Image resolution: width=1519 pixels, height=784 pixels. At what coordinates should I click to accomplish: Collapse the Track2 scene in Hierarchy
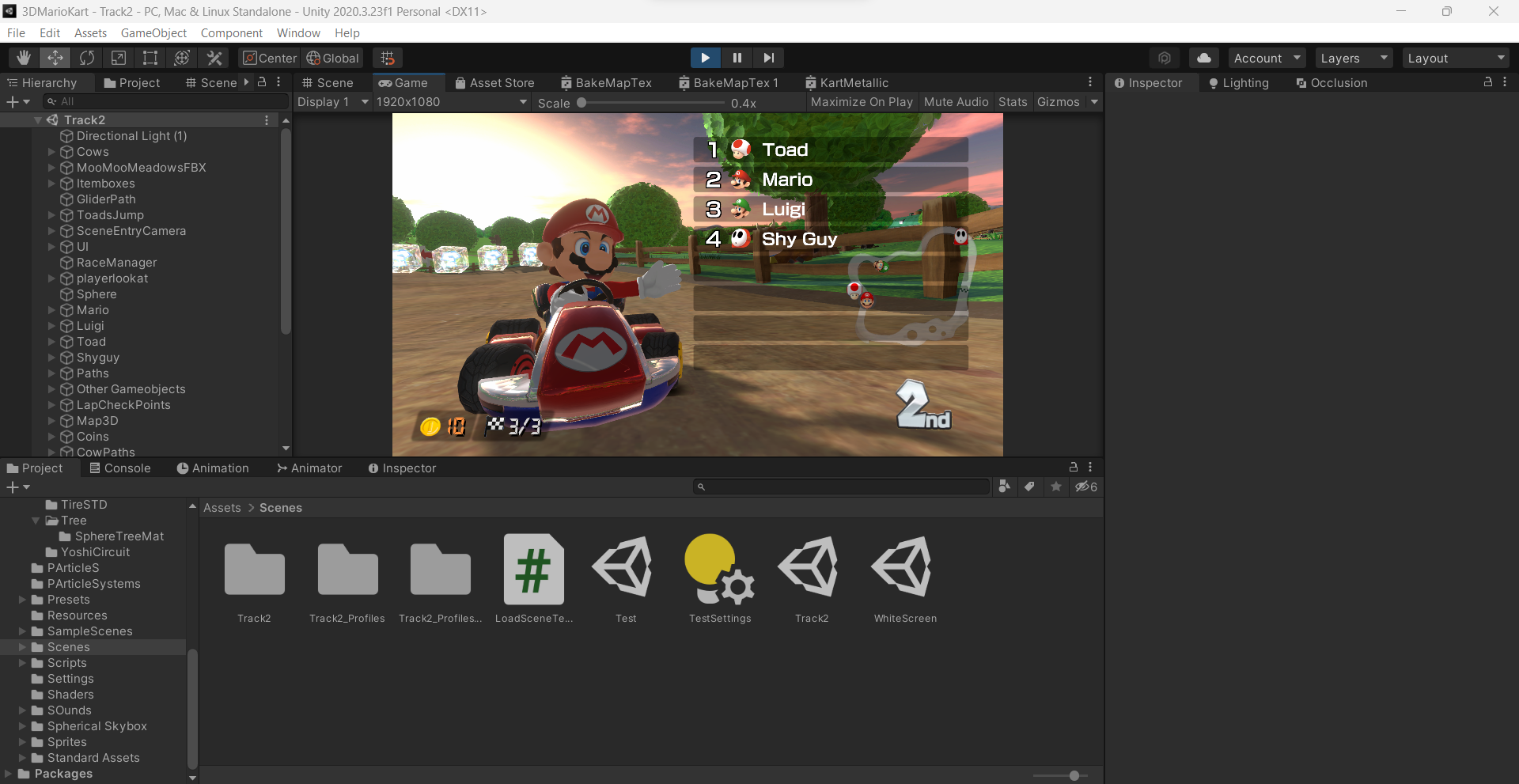point(38,120)
